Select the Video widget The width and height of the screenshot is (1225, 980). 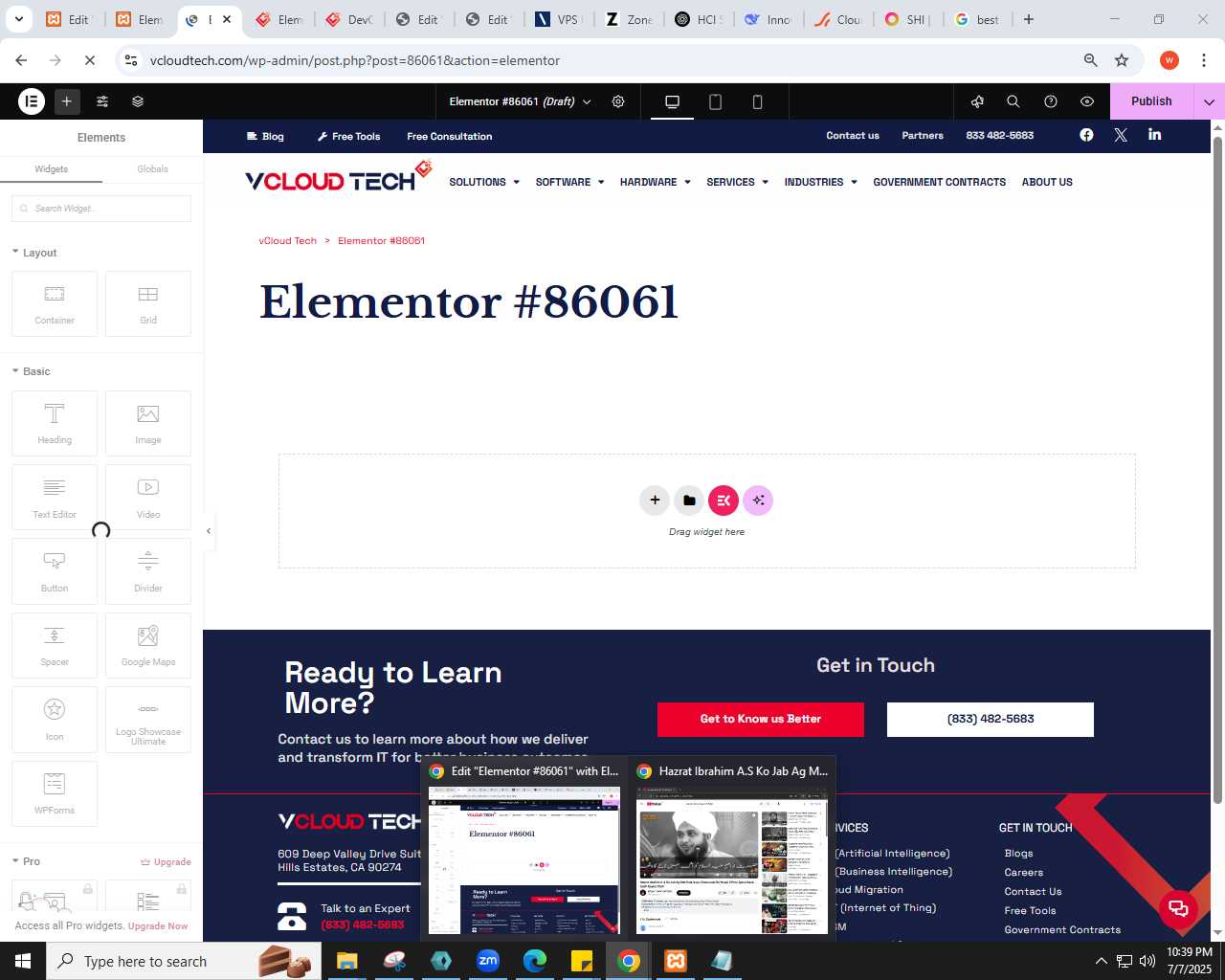pyautogui.click(x=148, y=497)
